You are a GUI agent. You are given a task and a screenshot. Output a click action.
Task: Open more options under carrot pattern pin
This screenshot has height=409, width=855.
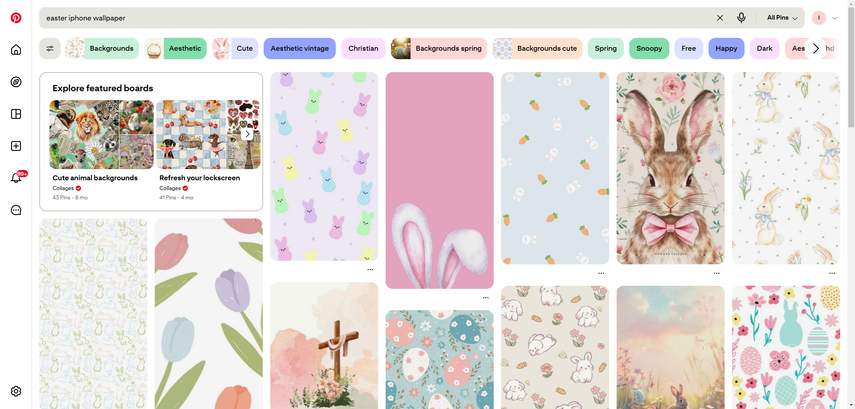[601, 273]
